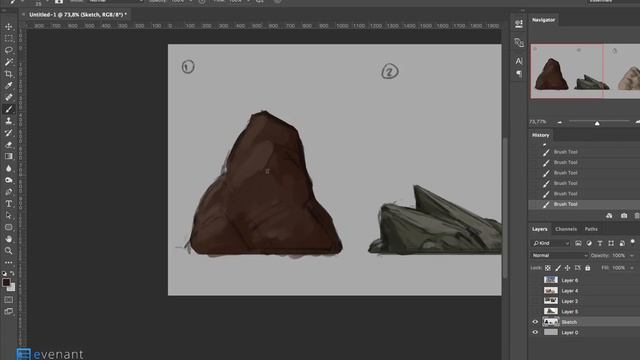Toggle lock image pixels brush icon

(x=558, y=268)
